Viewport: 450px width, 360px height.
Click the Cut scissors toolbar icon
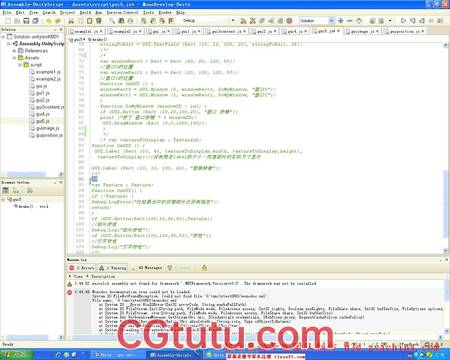point(71,21)
